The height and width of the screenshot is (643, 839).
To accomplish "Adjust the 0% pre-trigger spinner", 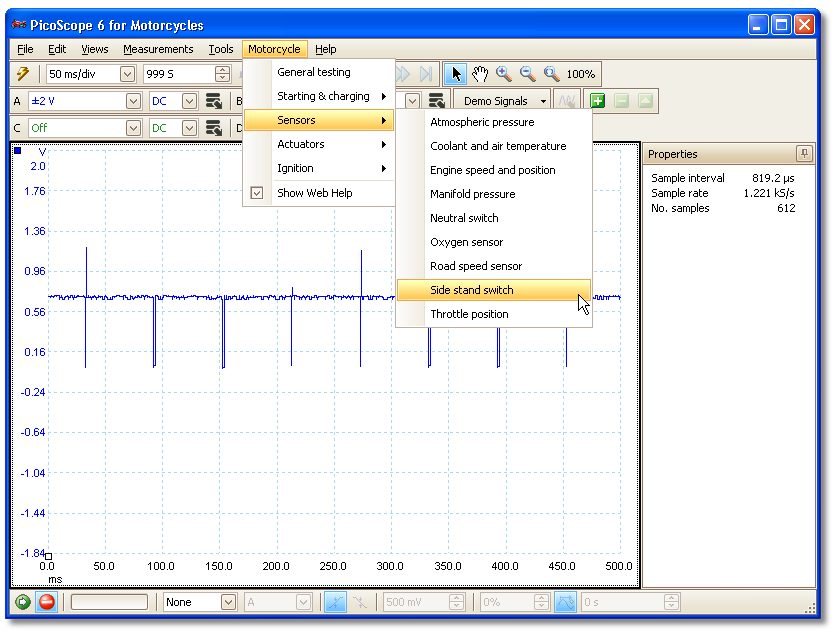I will [x=541, y=603].
